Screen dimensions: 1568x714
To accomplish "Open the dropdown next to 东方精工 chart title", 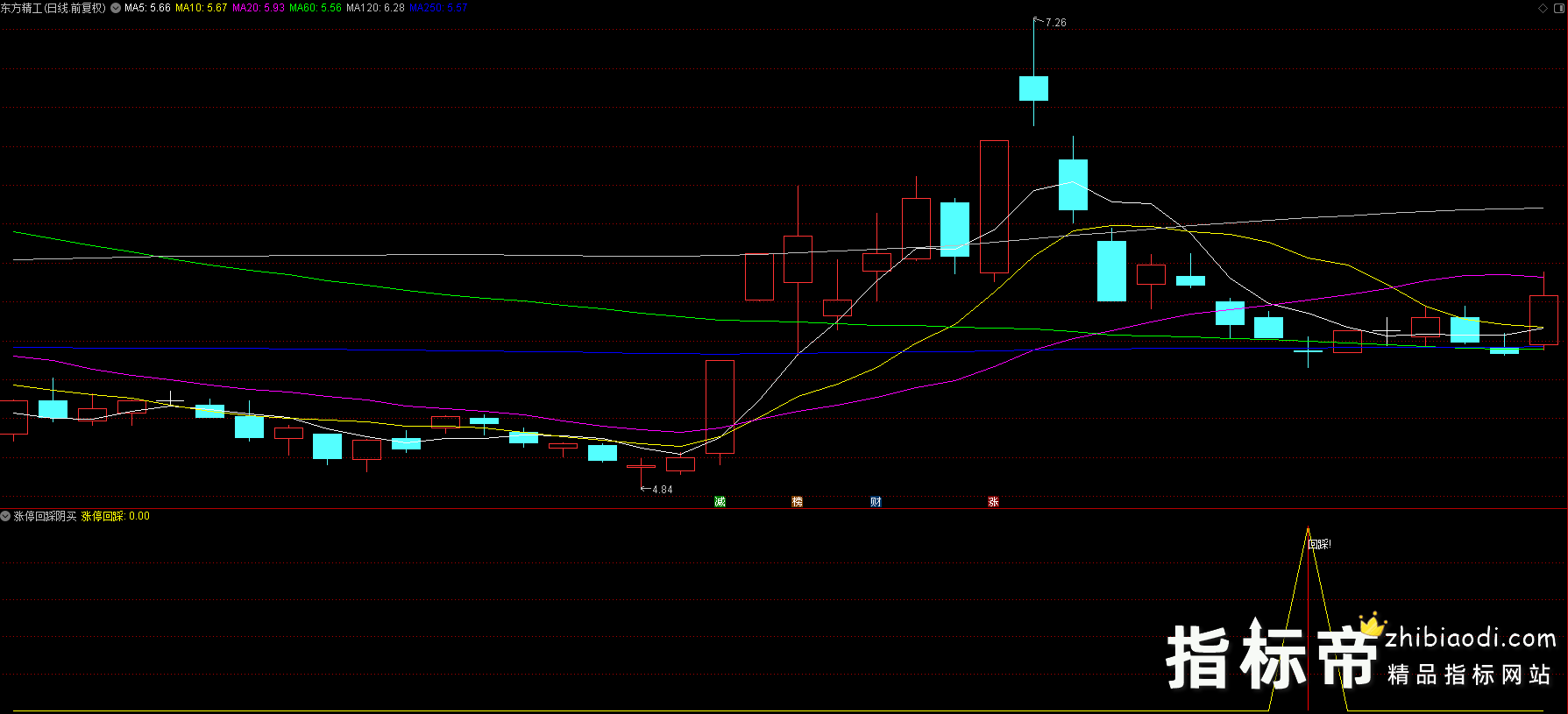I will click(116, 8).
